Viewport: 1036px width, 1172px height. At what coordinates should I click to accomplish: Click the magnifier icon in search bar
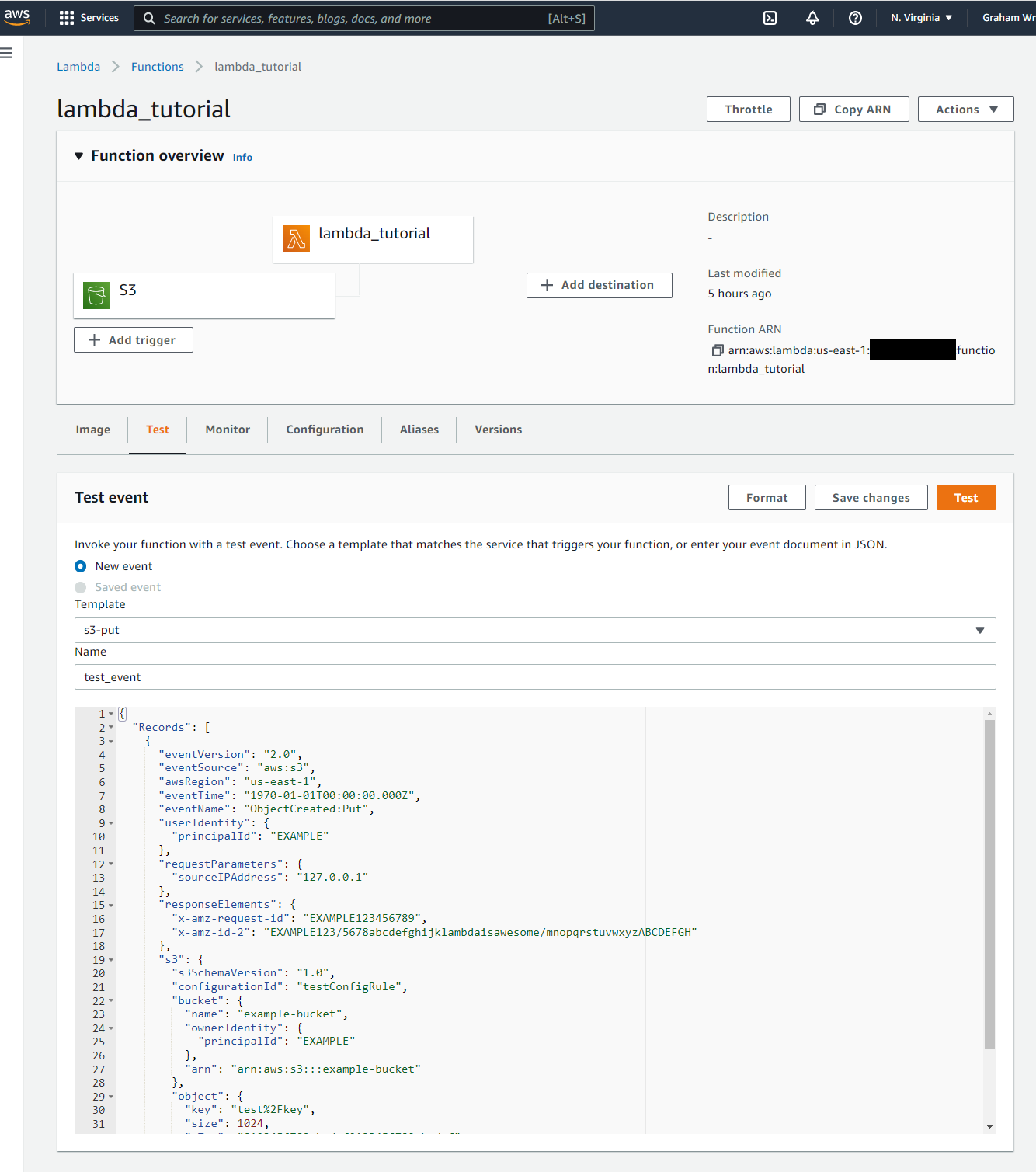pyautogui.click(x=149, y=18)
